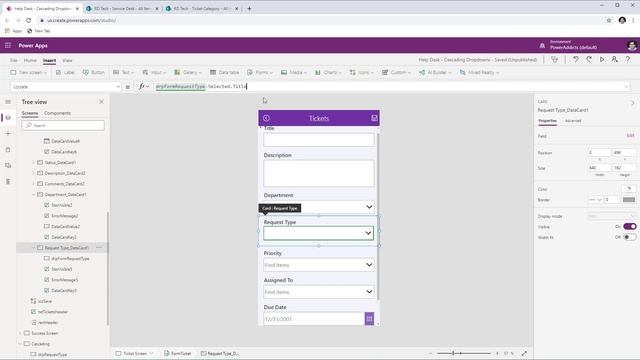The image size is (640, 360).
Task: Open the Border style dropdown
Action: [x=595, y=200]
